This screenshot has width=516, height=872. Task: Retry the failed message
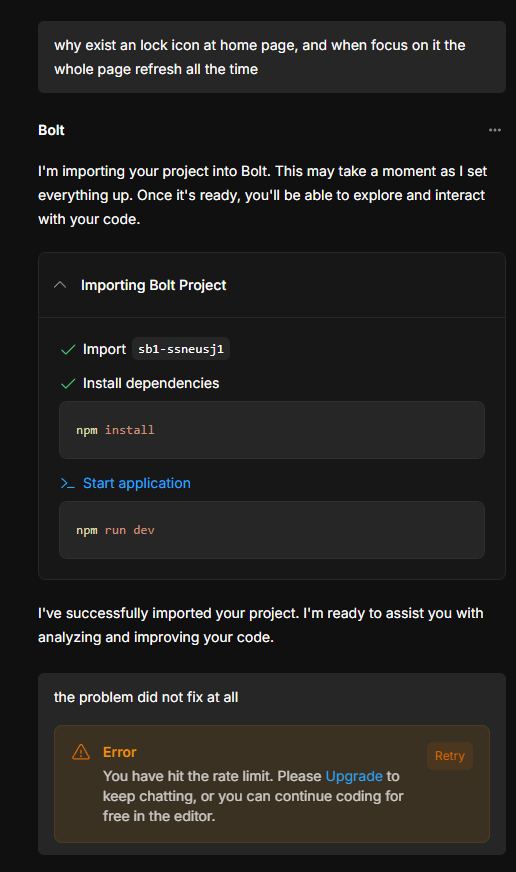[450, 756]
